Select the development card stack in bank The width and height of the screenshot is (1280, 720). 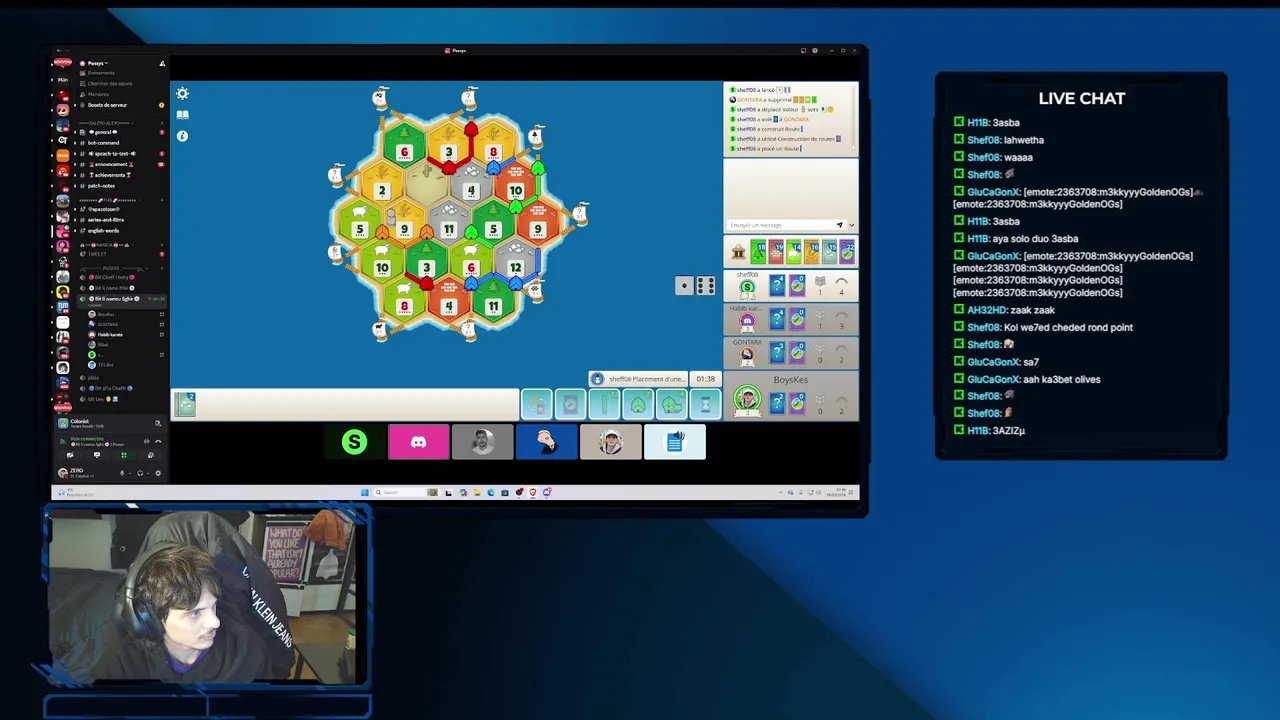[847, 252]
